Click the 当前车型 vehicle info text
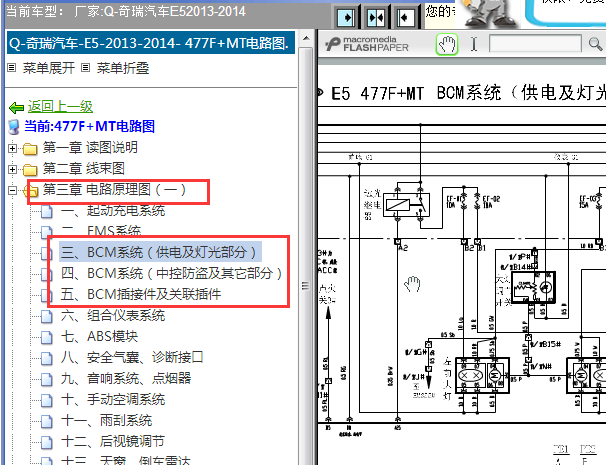606x465 pixels. tap(126, 11)
